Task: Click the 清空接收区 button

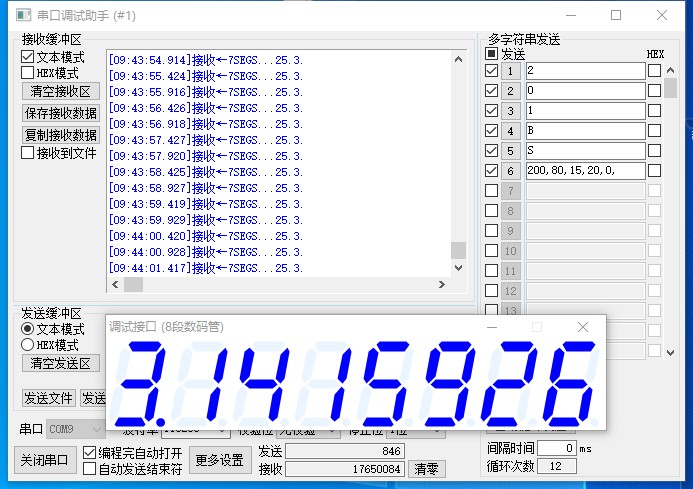Action: [61, 91]
